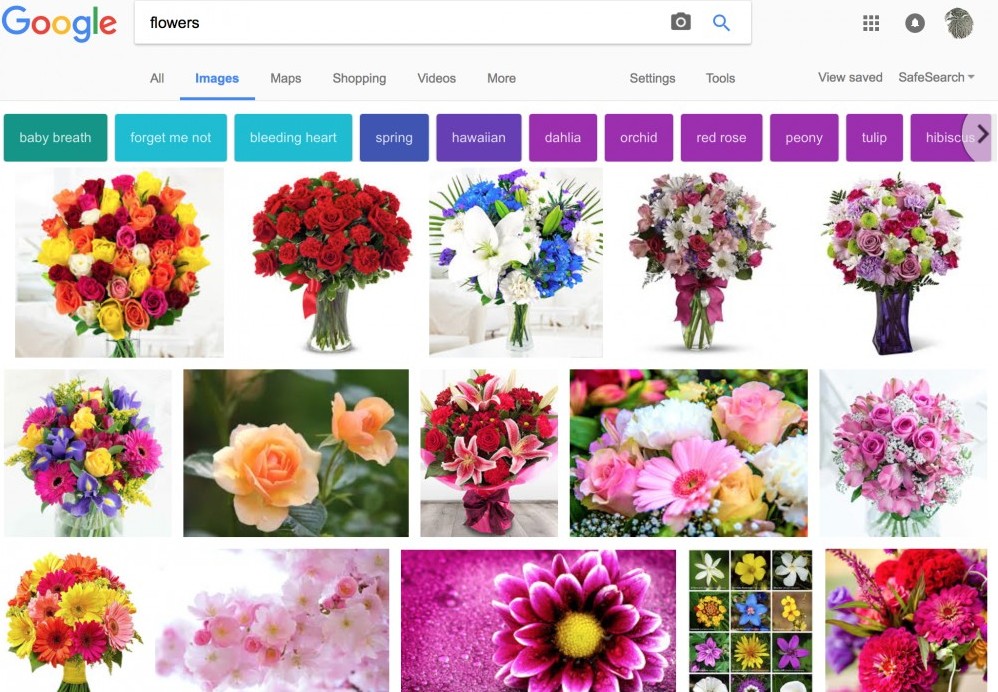Click the Google logo
This screenshot has height=692, width=998.
click(59, 23)
